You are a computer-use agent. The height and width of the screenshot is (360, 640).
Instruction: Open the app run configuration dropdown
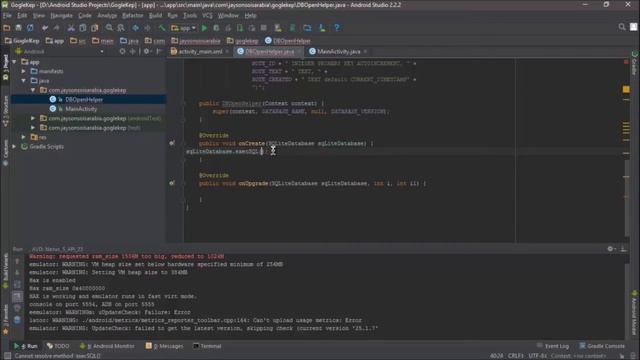tap(184, 28)
